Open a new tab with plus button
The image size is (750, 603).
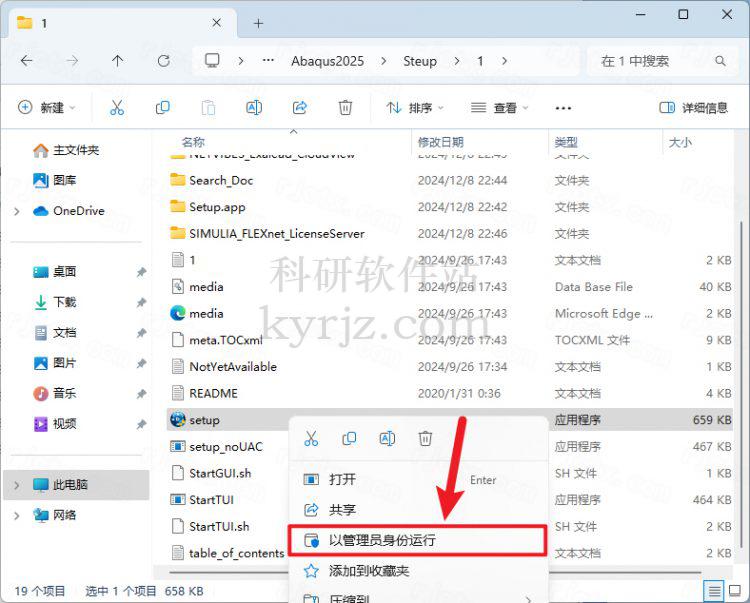point(258,23)
